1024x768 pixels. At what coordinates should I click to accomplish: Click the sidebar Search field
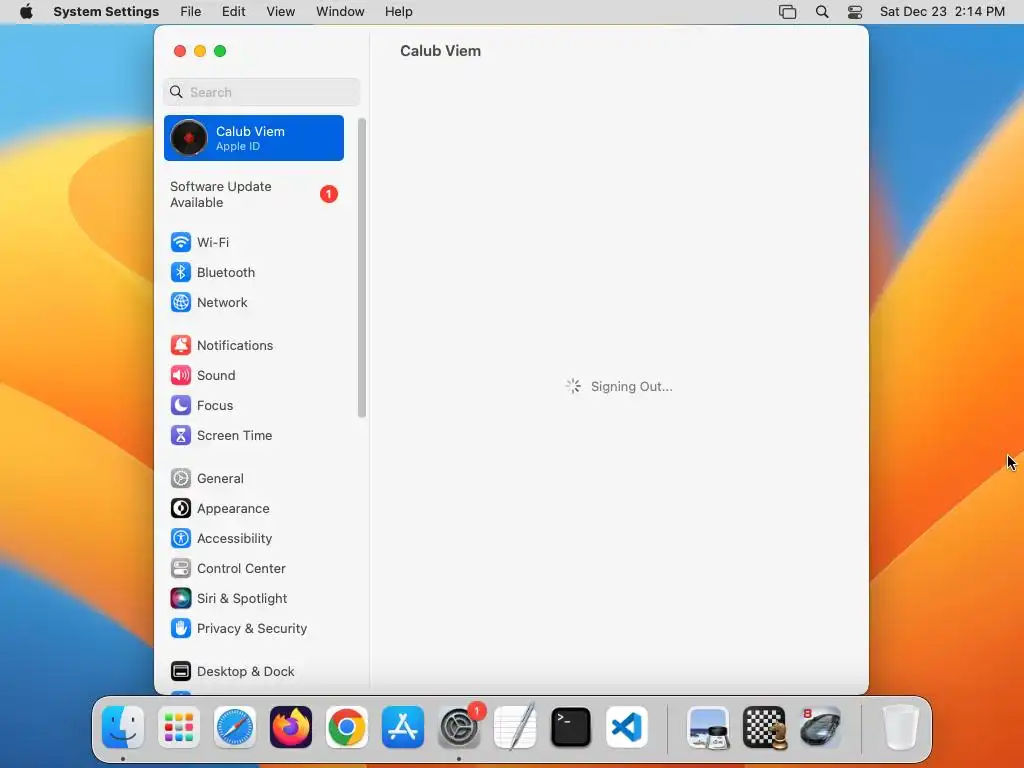(261, 92)
